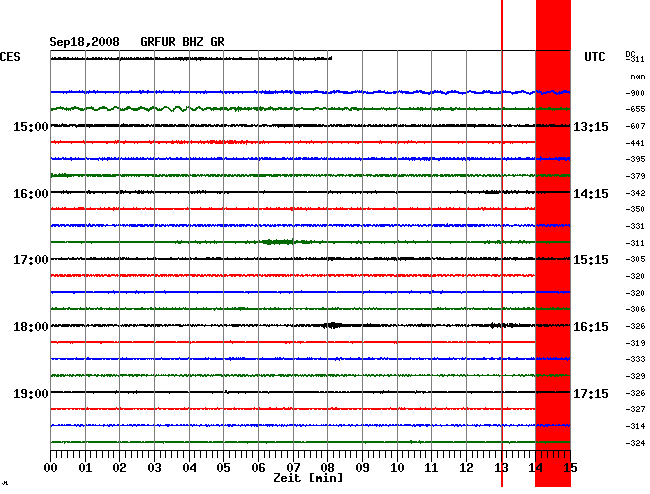650x494 pixels.
Task: Click the 11 minute axis label
Action: click(431, 468)
